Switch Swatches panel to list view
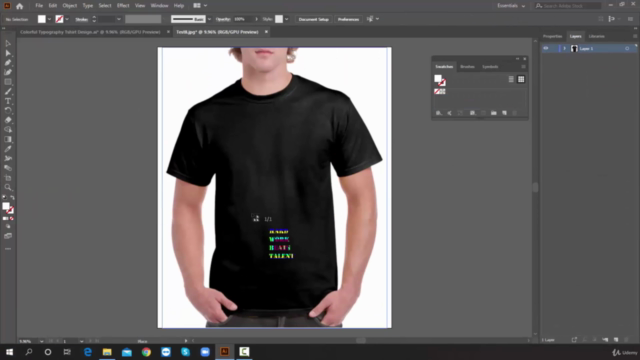The image size is (640, 360). coord(511,79)
